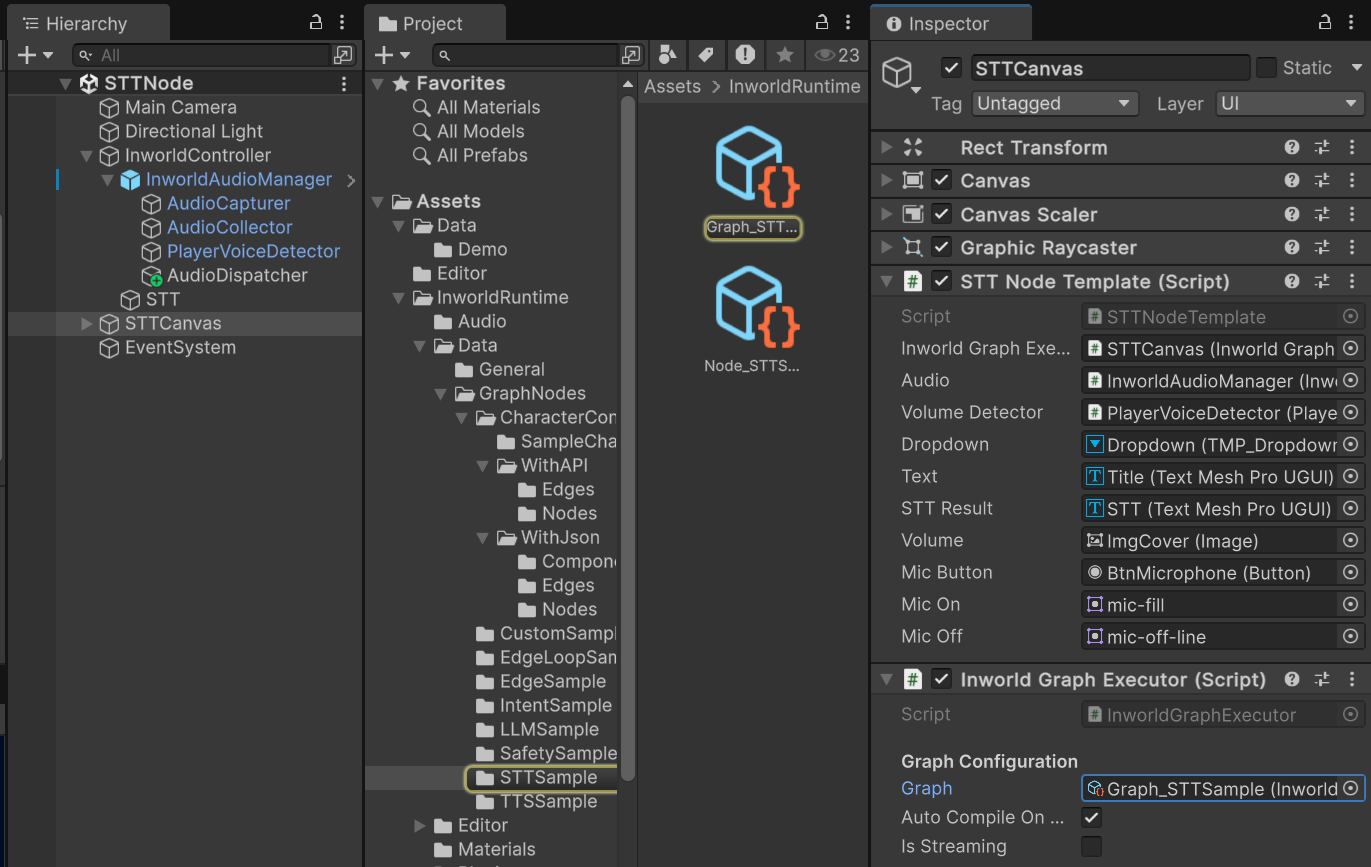Click the help icon on the Canvas component
This screenshot has height=867, width=1371.
[x=1291, y=180]
